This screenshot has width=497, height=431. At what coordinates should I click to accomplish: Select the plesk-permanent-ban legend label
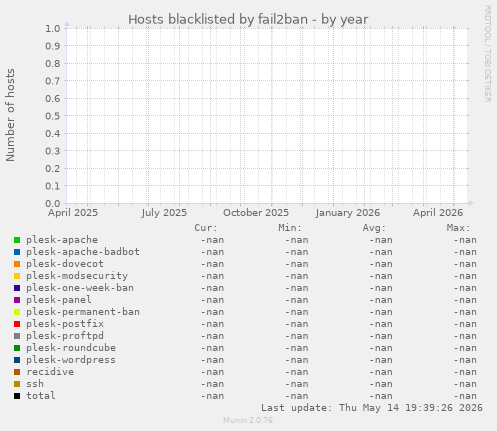(x=83, y=312)
